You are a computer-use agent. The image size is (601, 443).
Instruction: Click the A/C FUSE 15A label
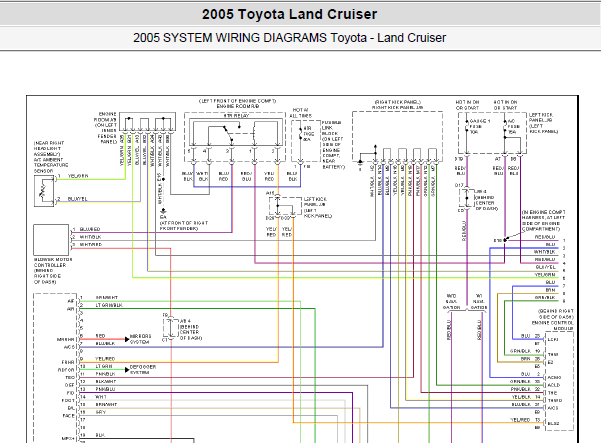[x=514, y=126]
